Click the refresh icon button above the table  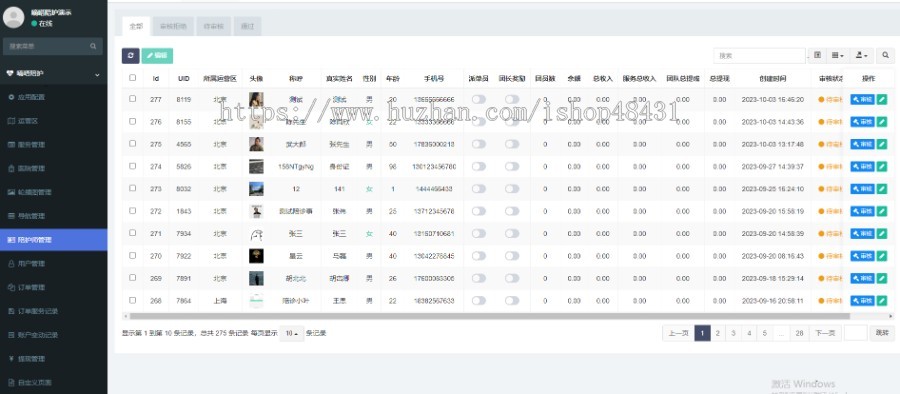tap(130, 56)
